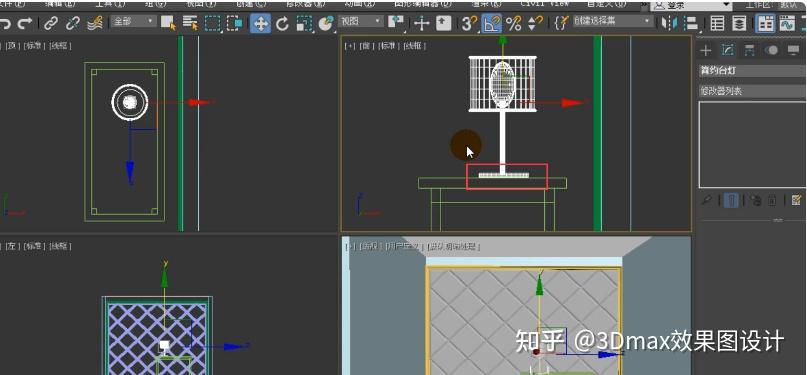Click the Align tool icon
Viewport: 807px width, 375px height.
click(691, 23)
